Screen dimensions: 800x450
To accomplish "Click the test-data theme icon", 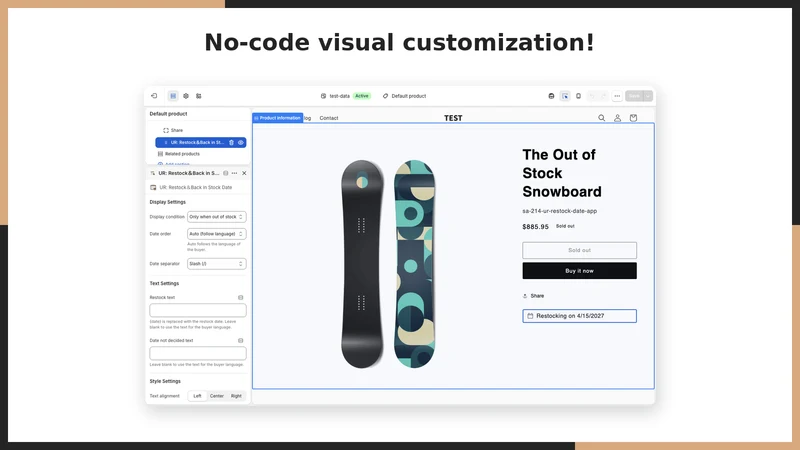I will coord(323,96).
